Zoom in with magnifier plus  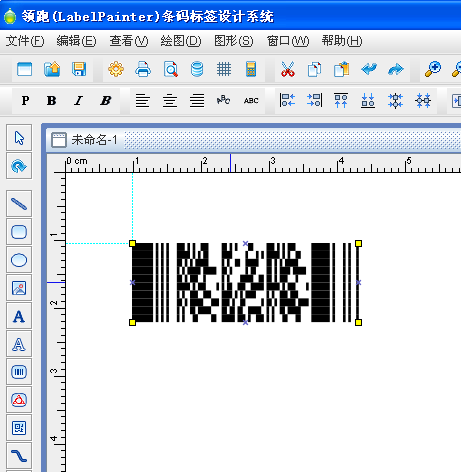pos(433,69)
